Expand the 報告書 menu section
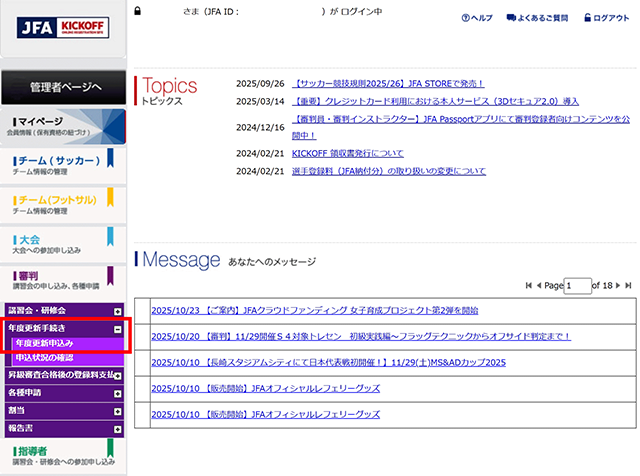This screenshot has height=476, width=640. tap(118, 427)
